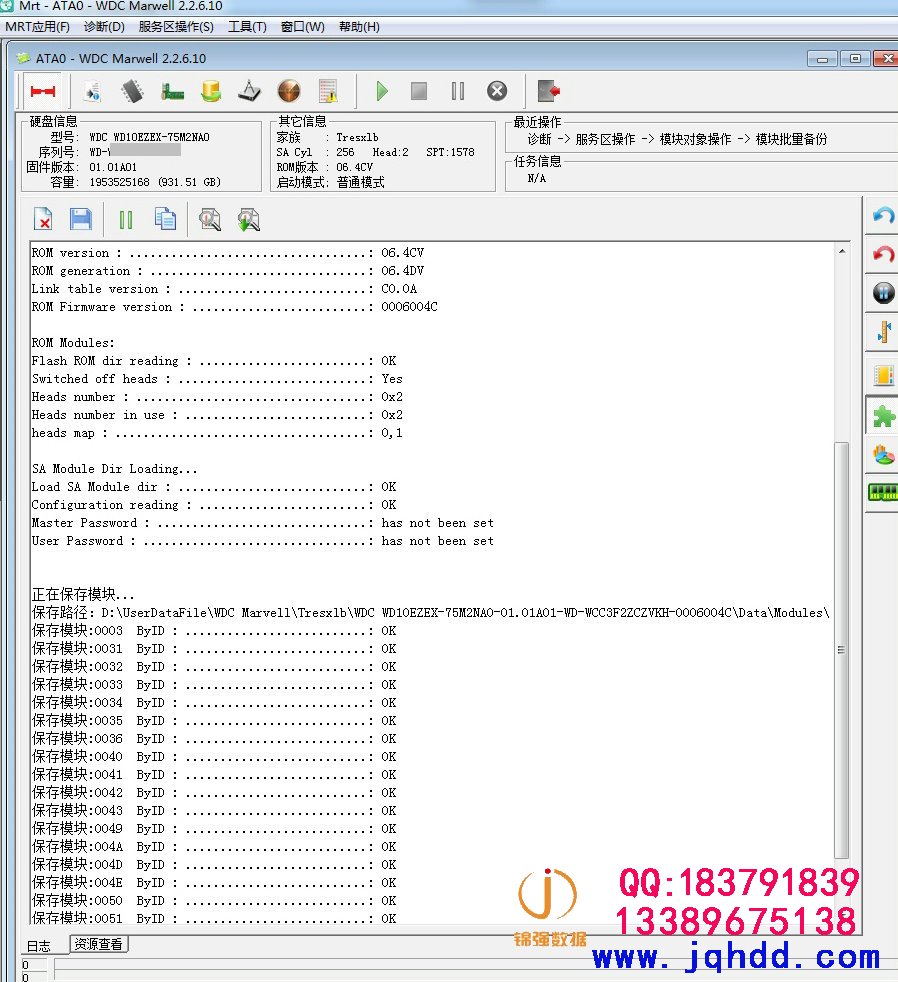Viewport: 898px width, 982px height.
Task: Click the exit door with red arrow icon
Action: (x=549, y=91)
